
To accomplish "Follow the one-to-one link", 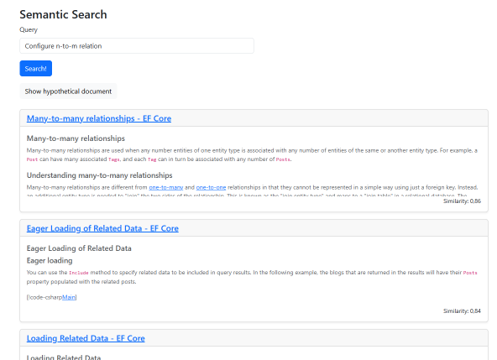I will (x=211, y=188).
